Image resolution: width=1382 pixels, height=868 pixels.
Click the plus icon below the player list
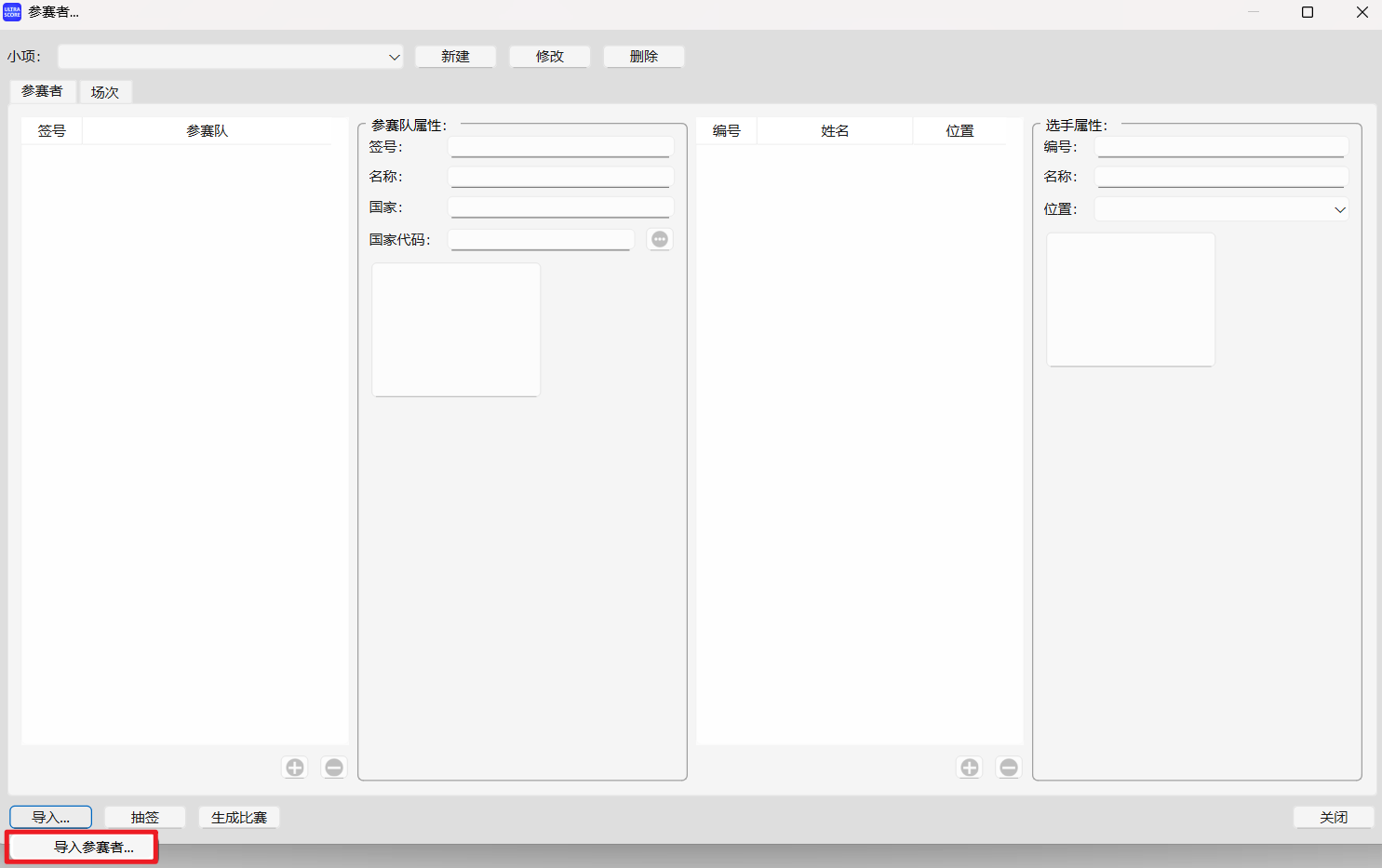(x=969, y=767)
